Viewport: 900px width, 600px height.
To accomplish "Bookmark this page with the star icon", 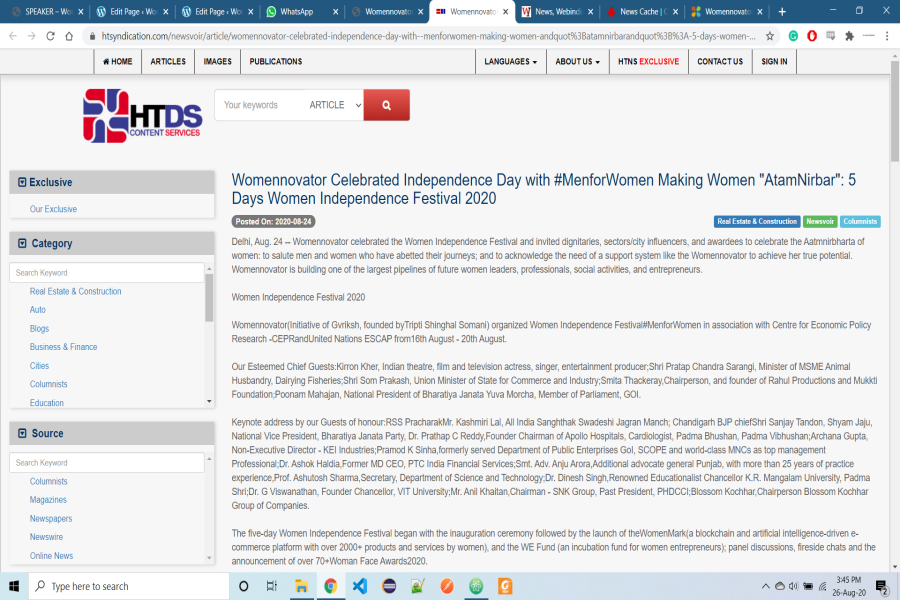I will (770, 36).
